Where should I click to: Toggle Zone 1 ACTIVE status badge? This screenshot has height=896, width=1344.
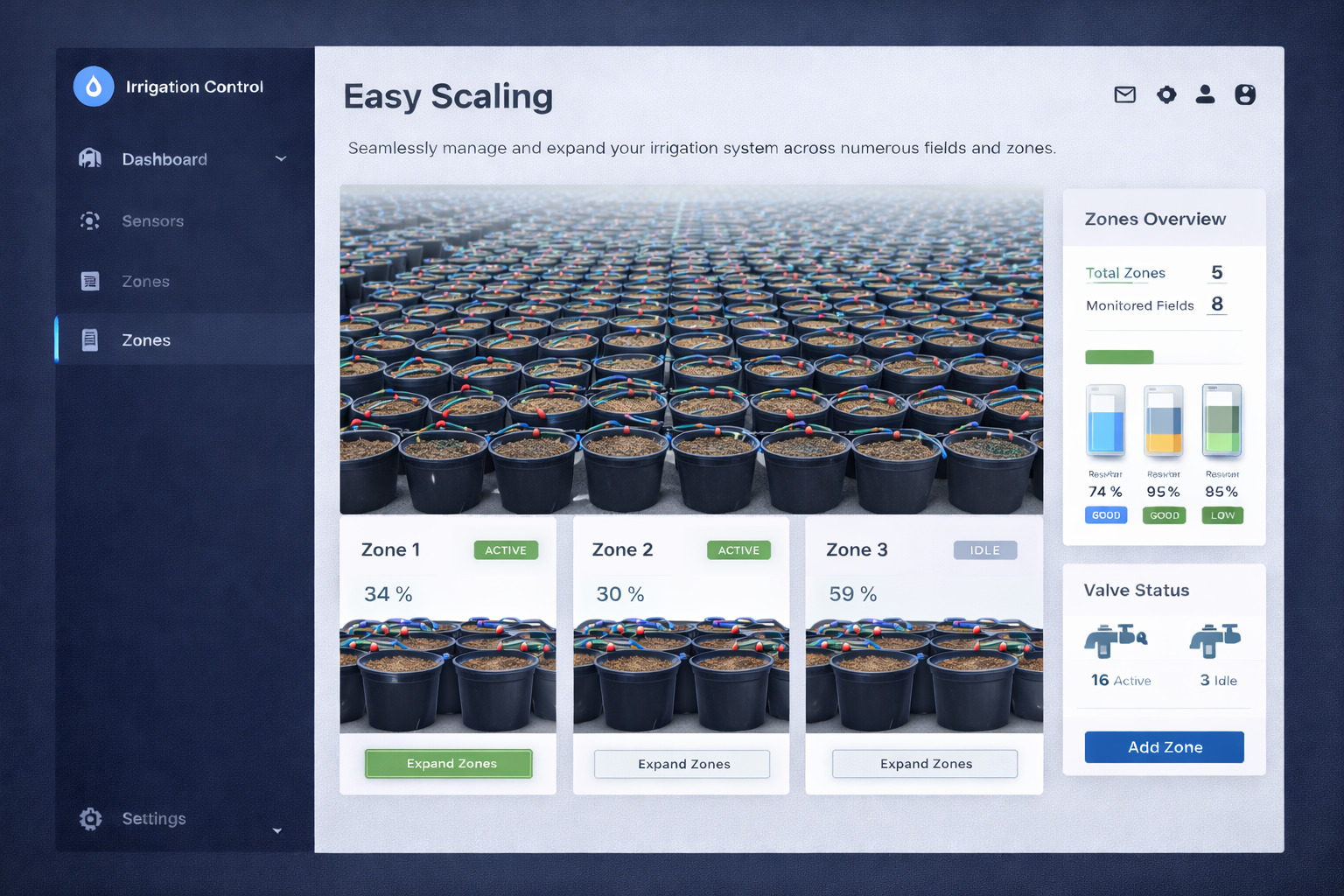click(506, 550)
